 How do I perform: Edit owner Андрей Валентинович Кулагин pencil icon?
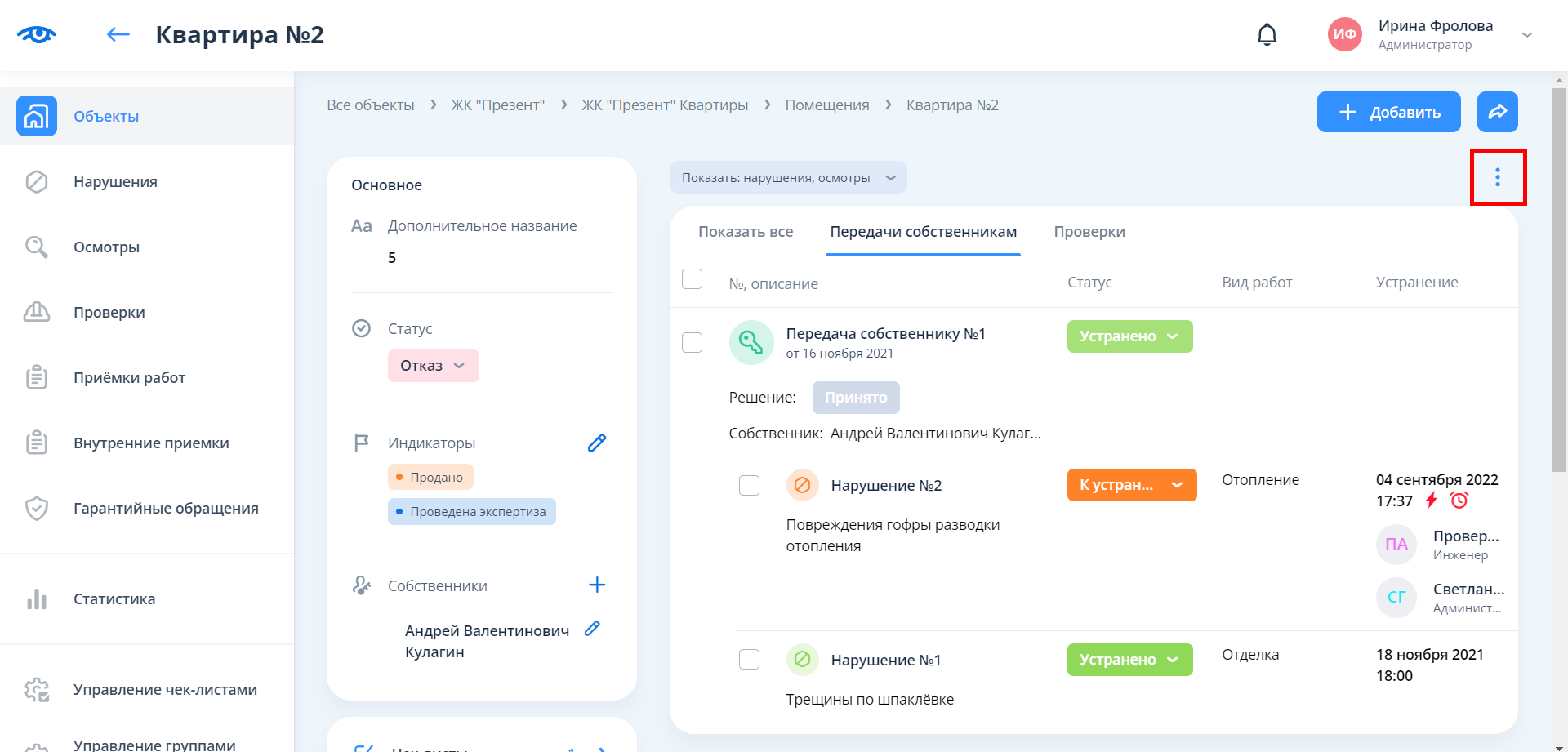593,629
